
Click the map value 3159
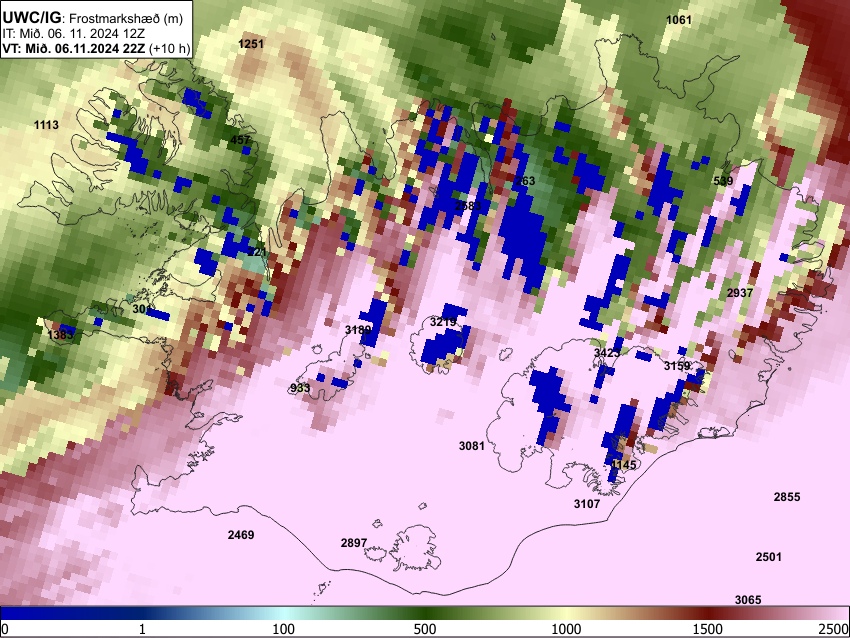point(677,366)
